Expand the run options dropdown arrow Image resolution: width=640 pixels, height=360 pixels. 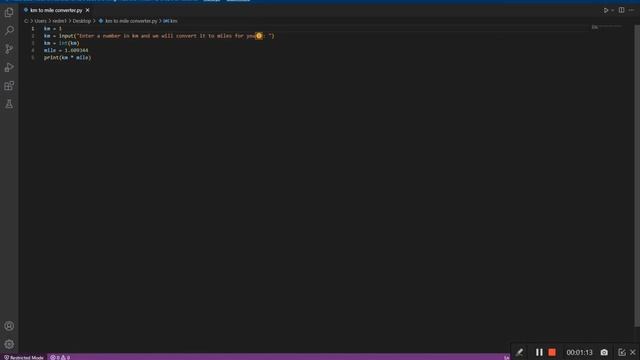(612, 10)
